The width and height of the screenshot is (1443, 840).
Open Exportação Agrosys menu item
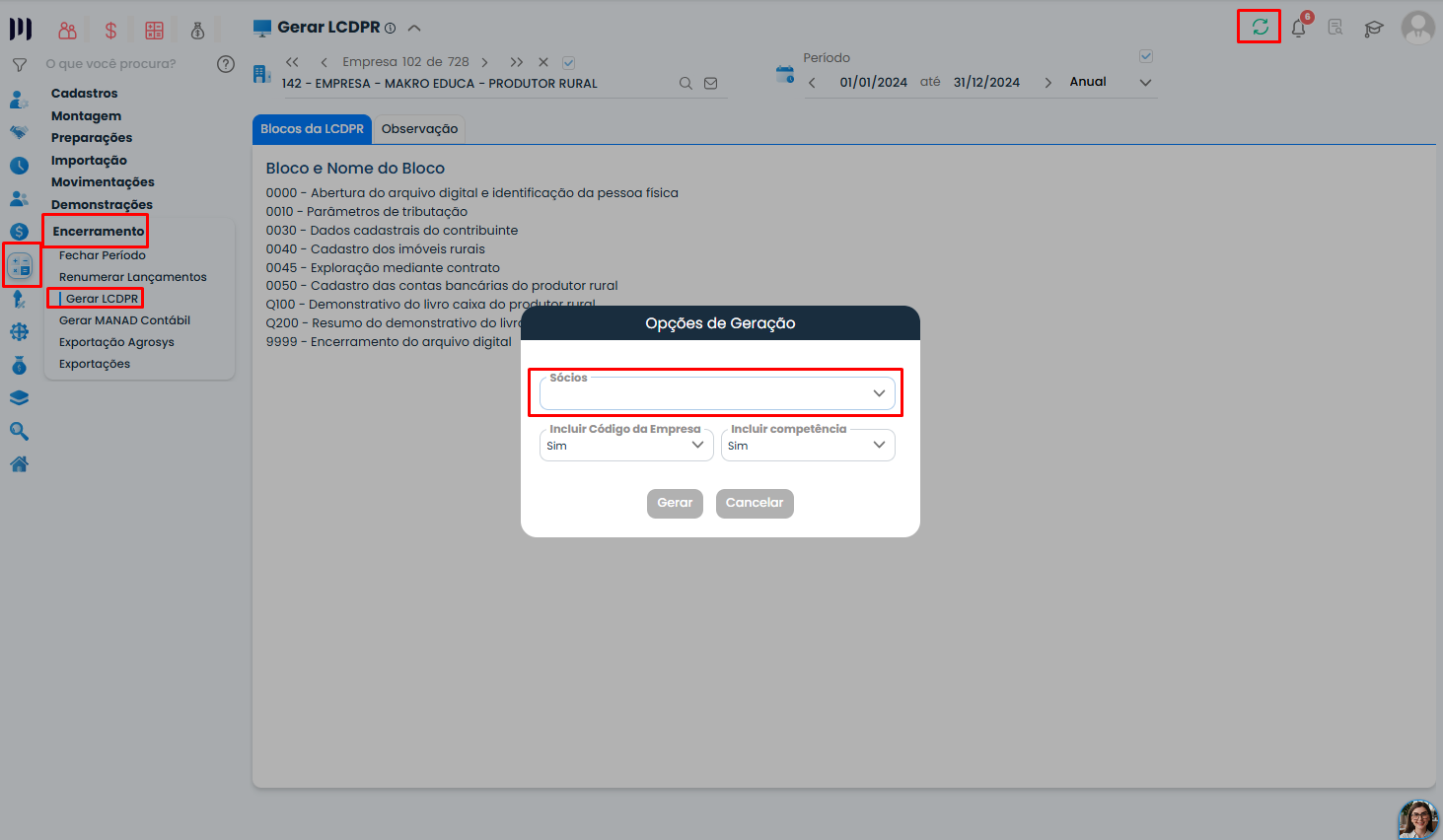(116, 342)
